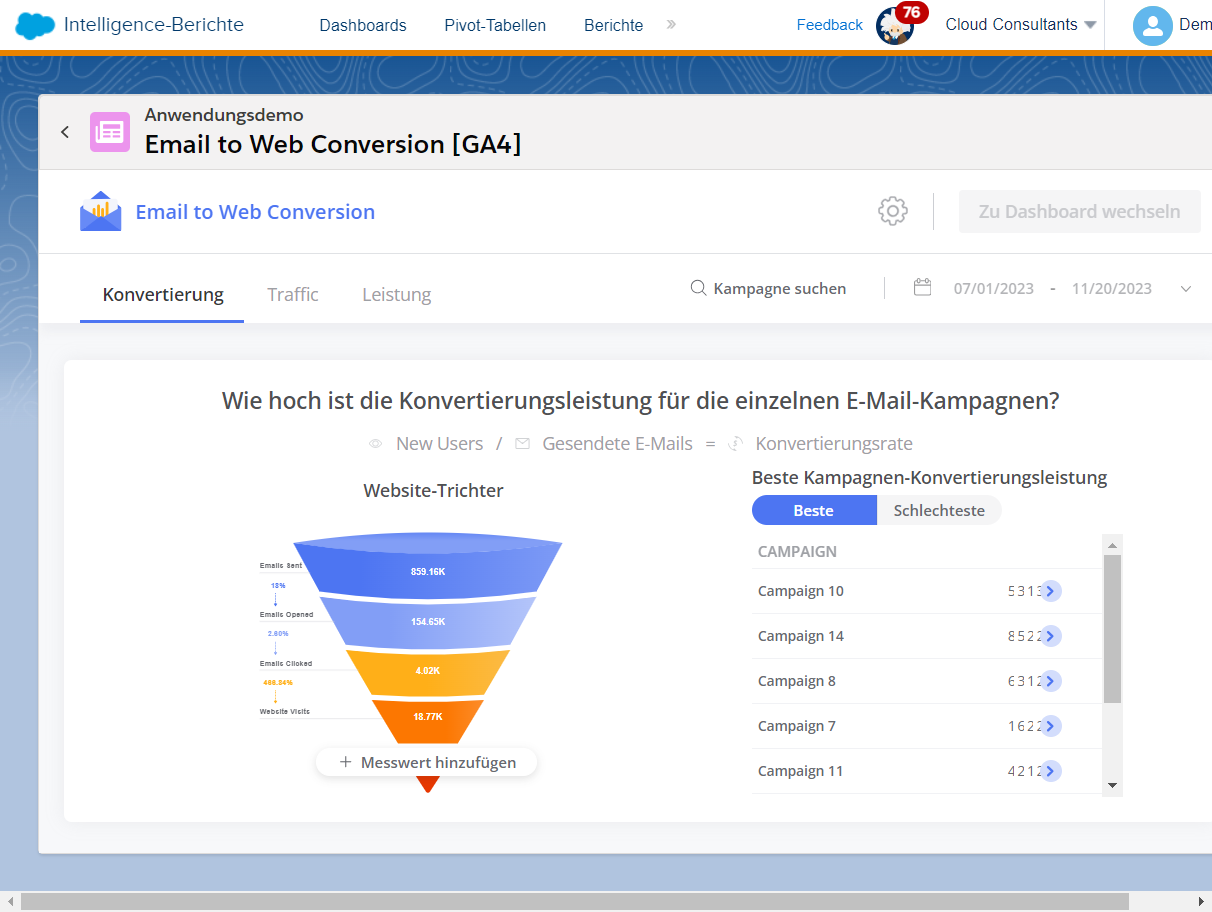
Task: Switch to the Schlechteste view
Action: point(938,510)
